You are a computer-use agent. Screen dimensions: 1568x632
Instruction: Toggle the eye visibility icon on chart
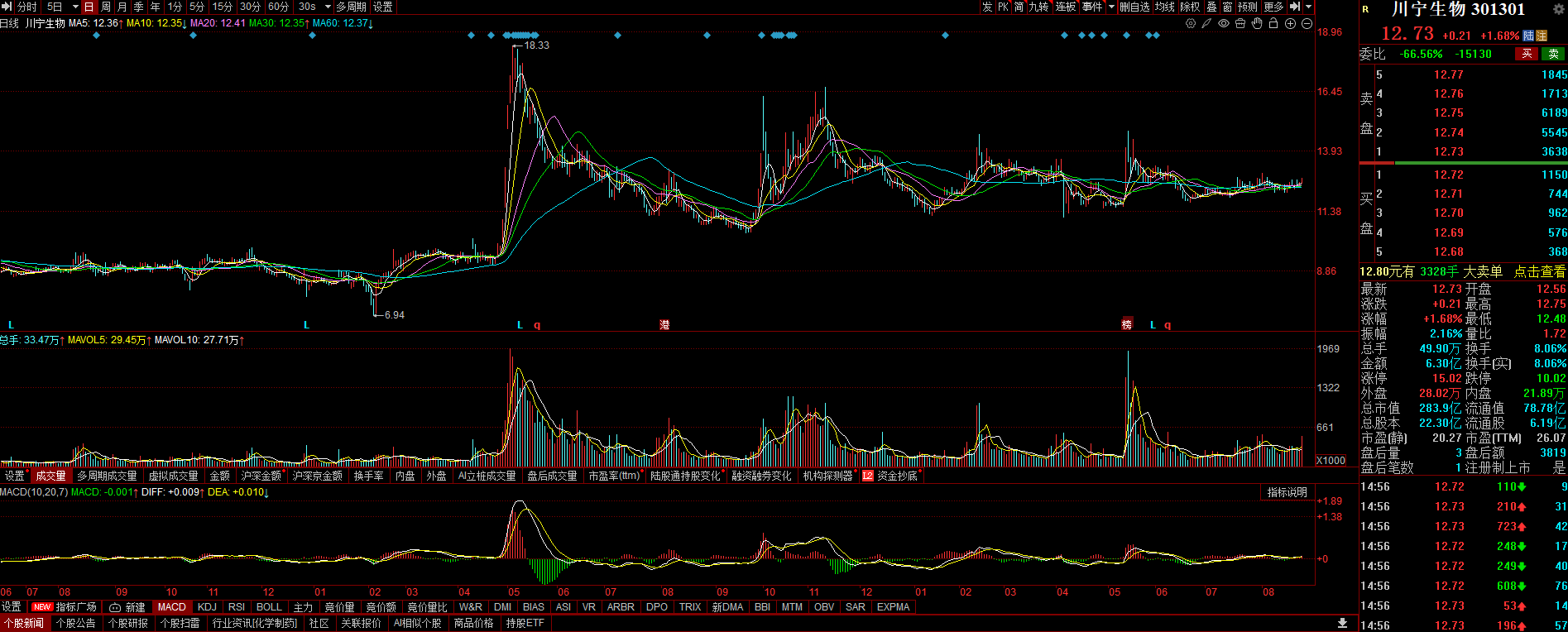(1224, 23)
